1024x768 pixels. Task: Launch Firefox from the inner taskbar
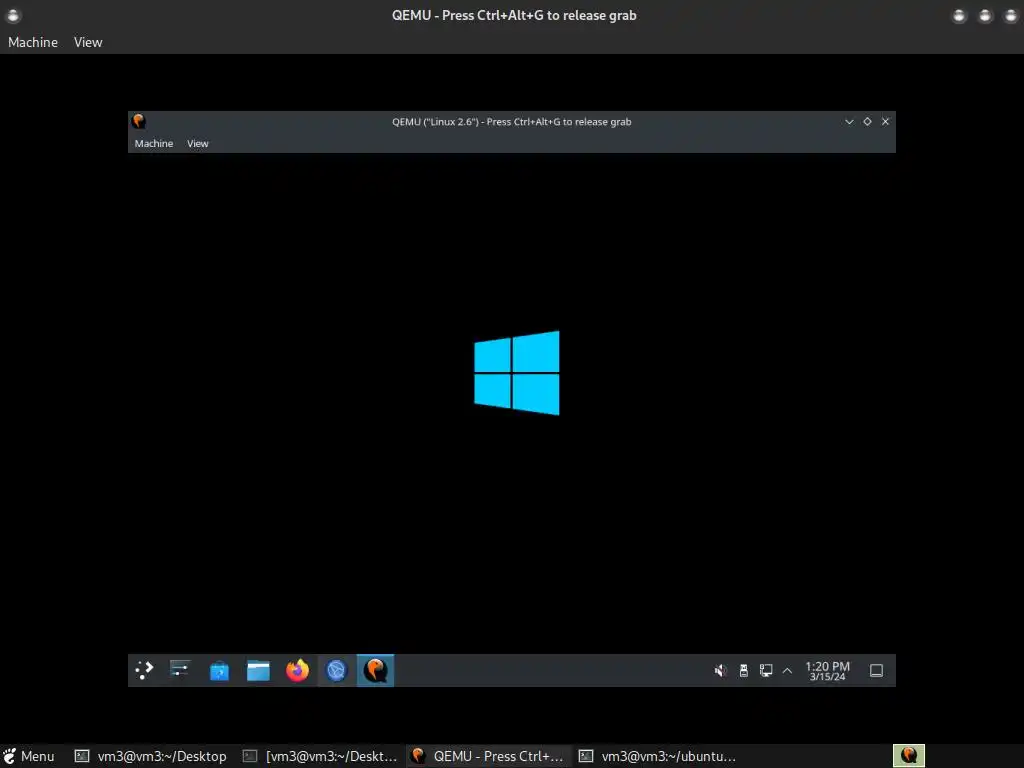click(297, 670)
